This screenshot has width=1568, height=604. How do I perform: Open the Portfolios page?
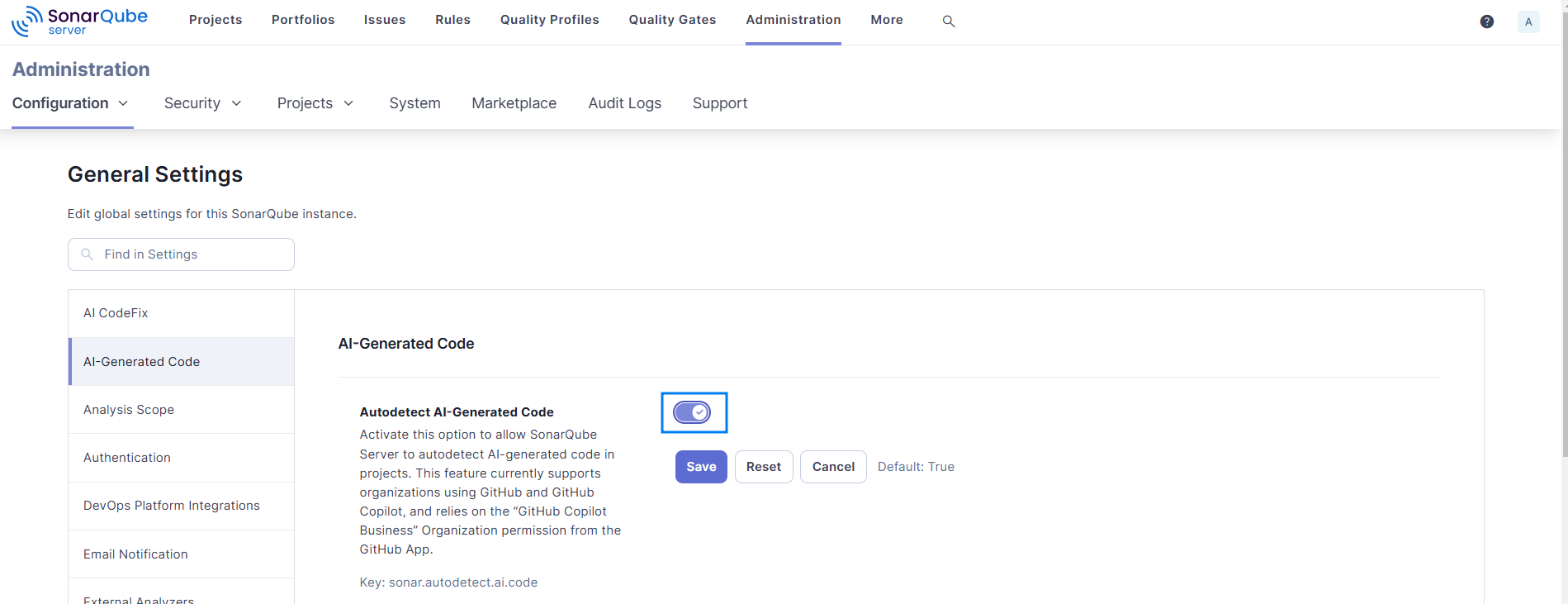pos(303,20)
